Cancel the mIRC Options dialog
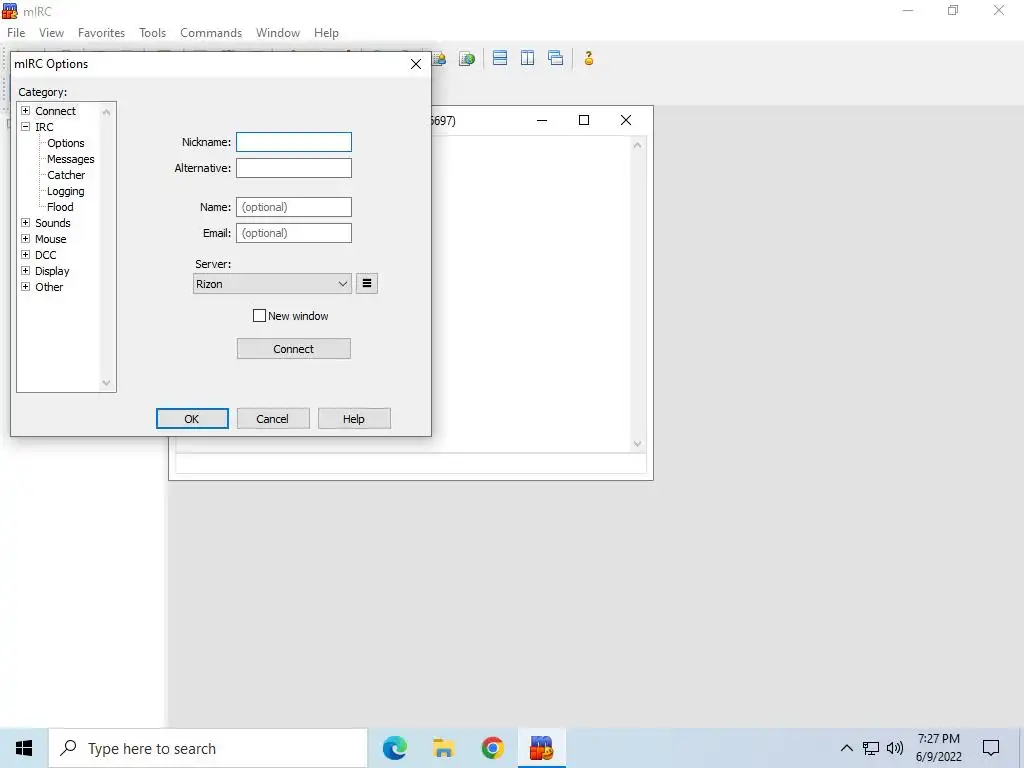Viewport: 1024px width, 768px height. [x=272, y=419]
